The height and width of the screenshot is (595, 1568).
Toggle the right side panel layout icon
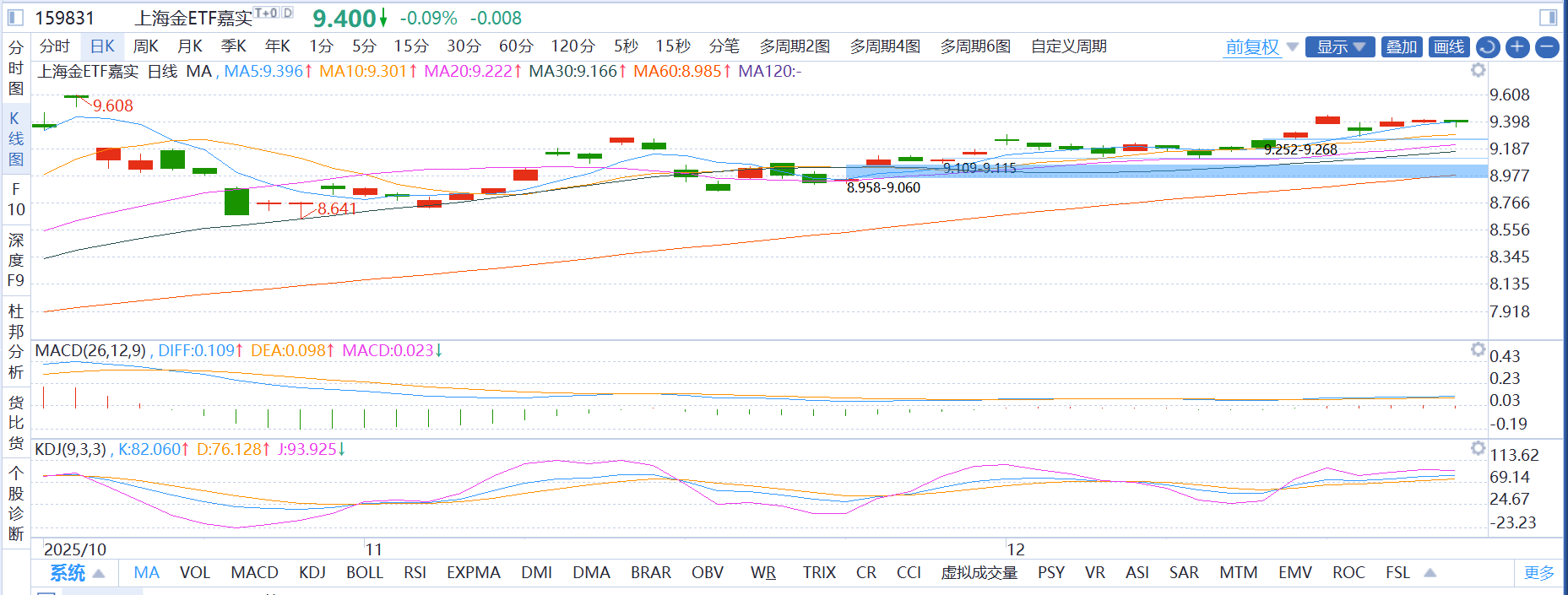(1548, 18)
